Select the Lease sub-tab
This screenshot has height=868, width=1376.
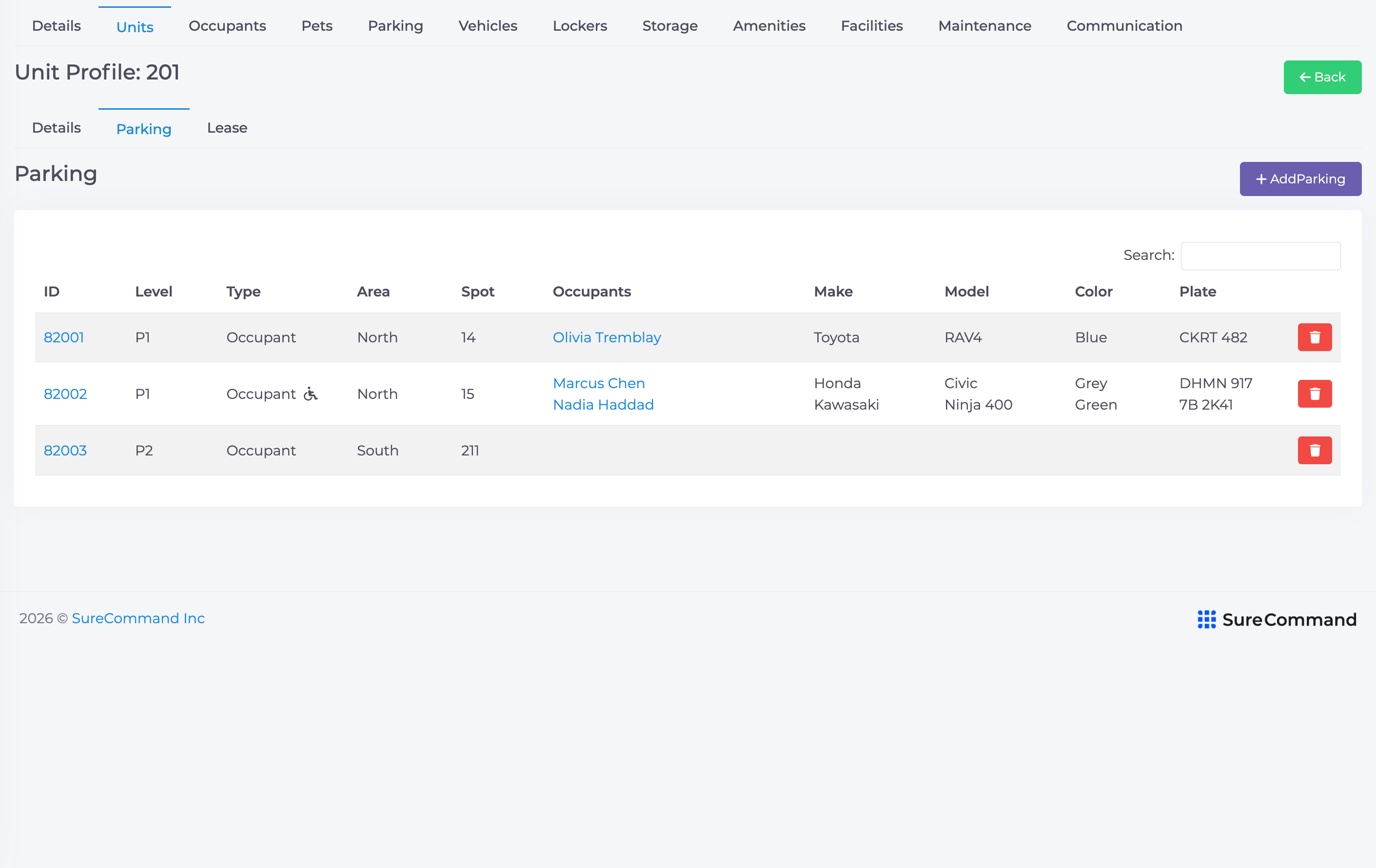[x=227, y=128]
